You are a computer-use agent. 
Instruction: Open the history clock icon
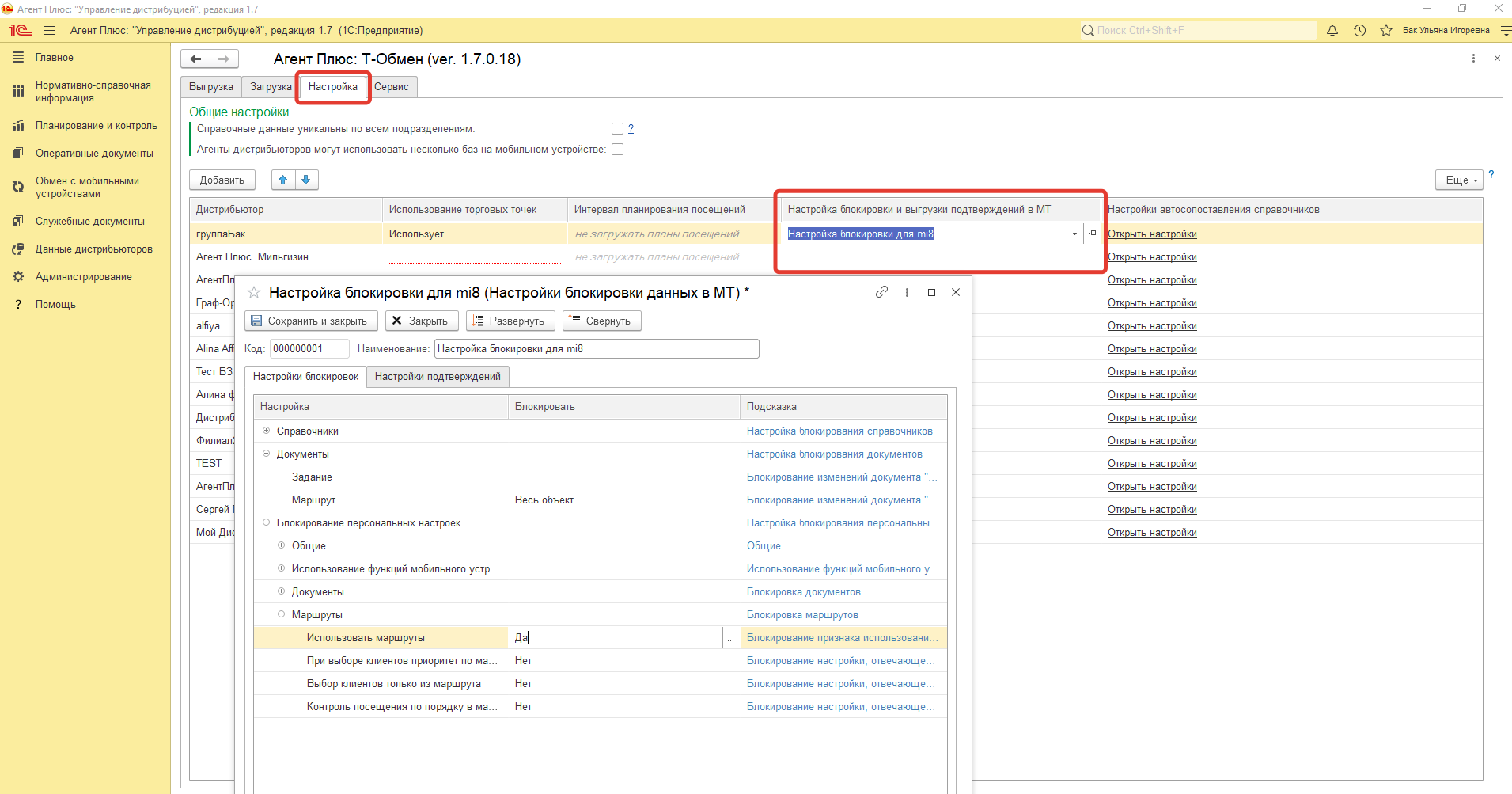(1359, 31)
